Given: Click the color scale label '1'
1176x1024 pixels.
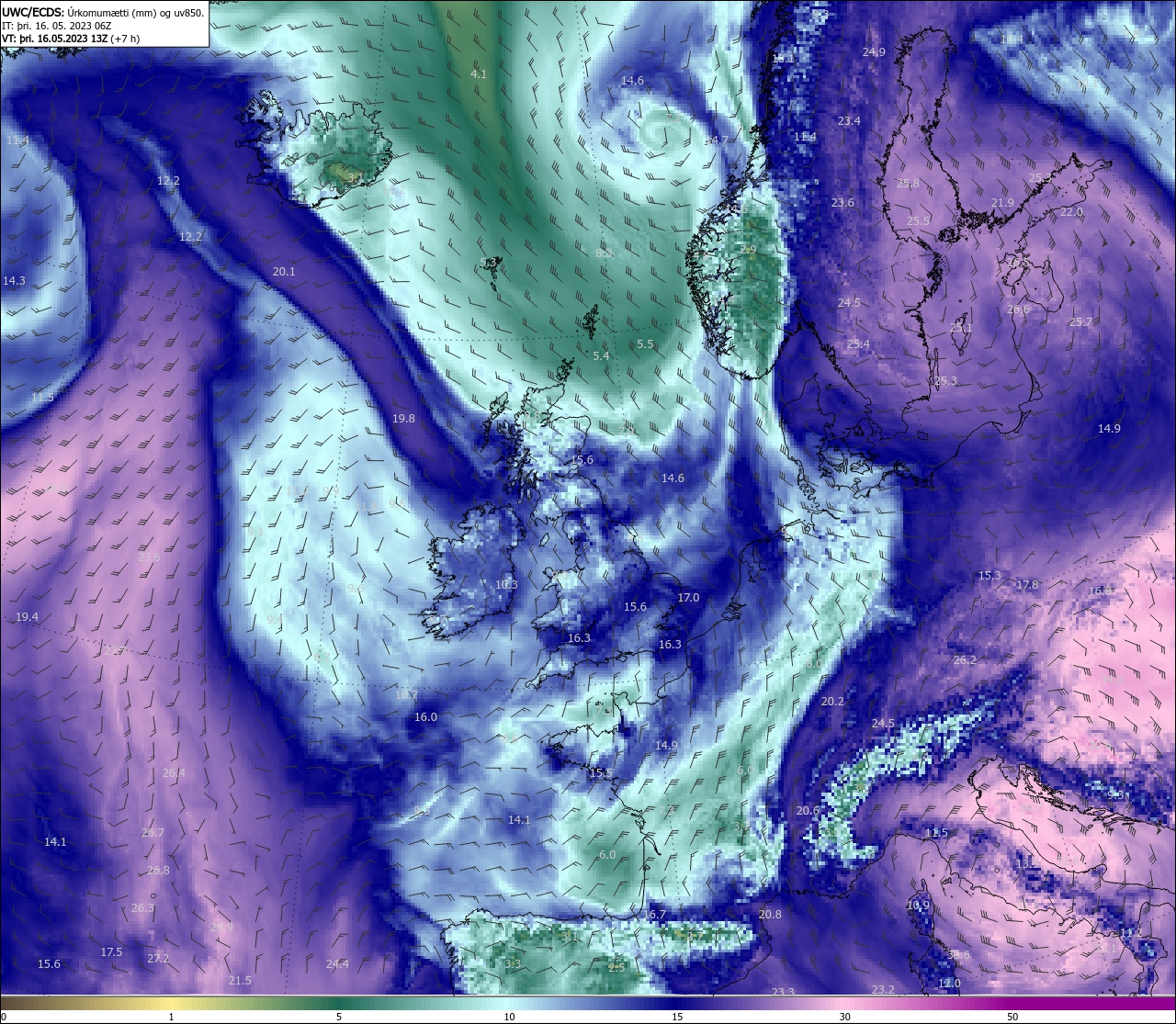Looking at the screenshot, I should 171,1017.
